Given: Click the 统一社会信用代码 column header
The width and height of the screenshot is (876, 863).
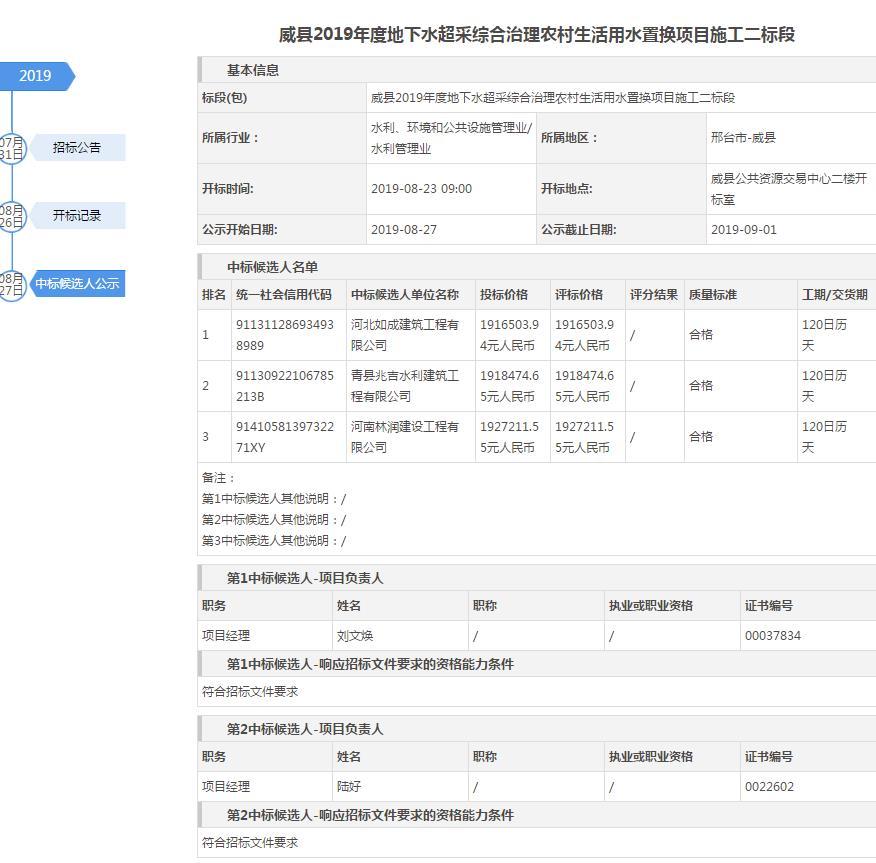Looking at the screenshot, I should 284,295.
